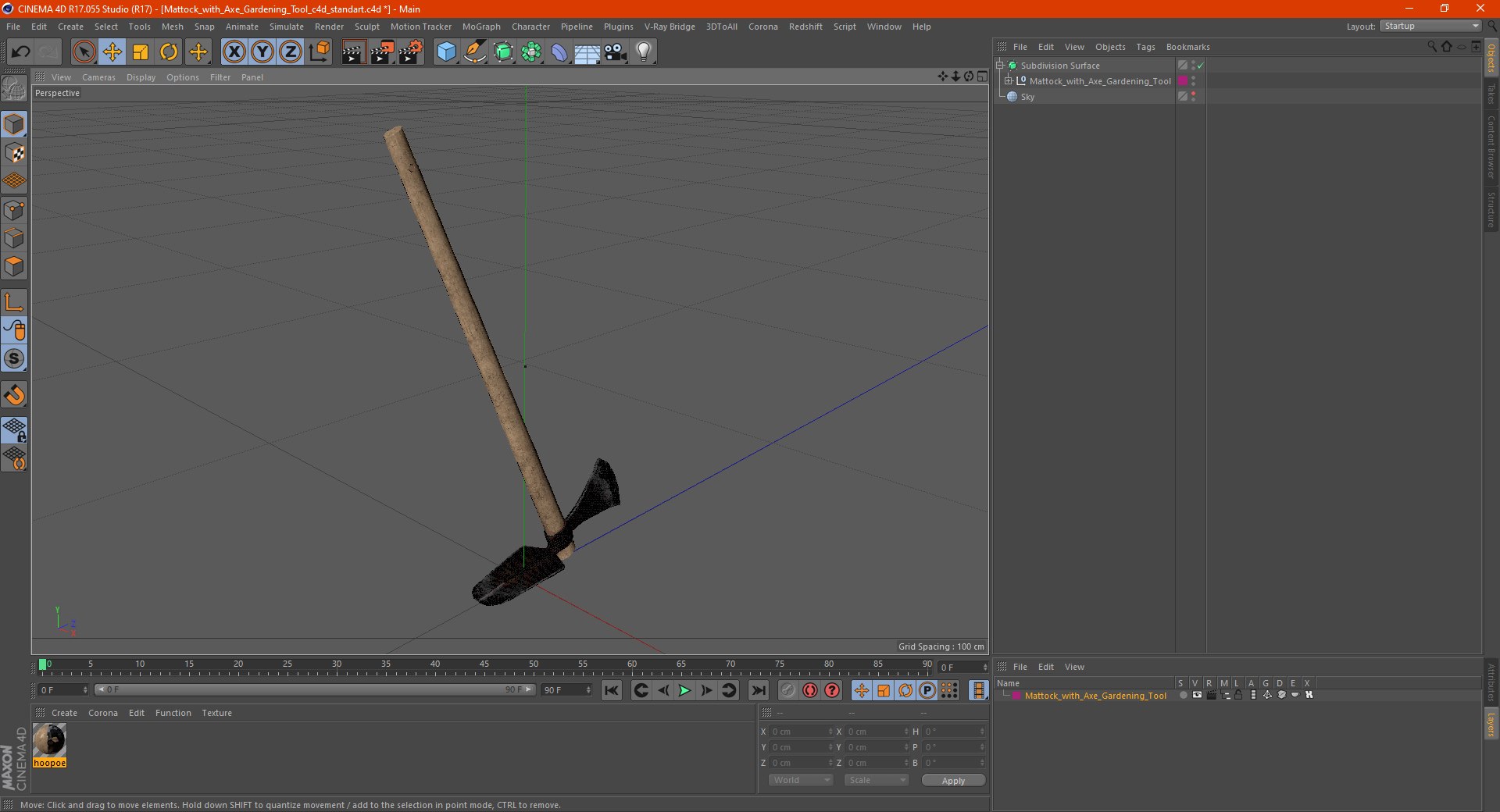Viewport: 1500px width, 812px height.
Task: Enable Texture mode in left sidebar
Action: click(x=14, y=153)
